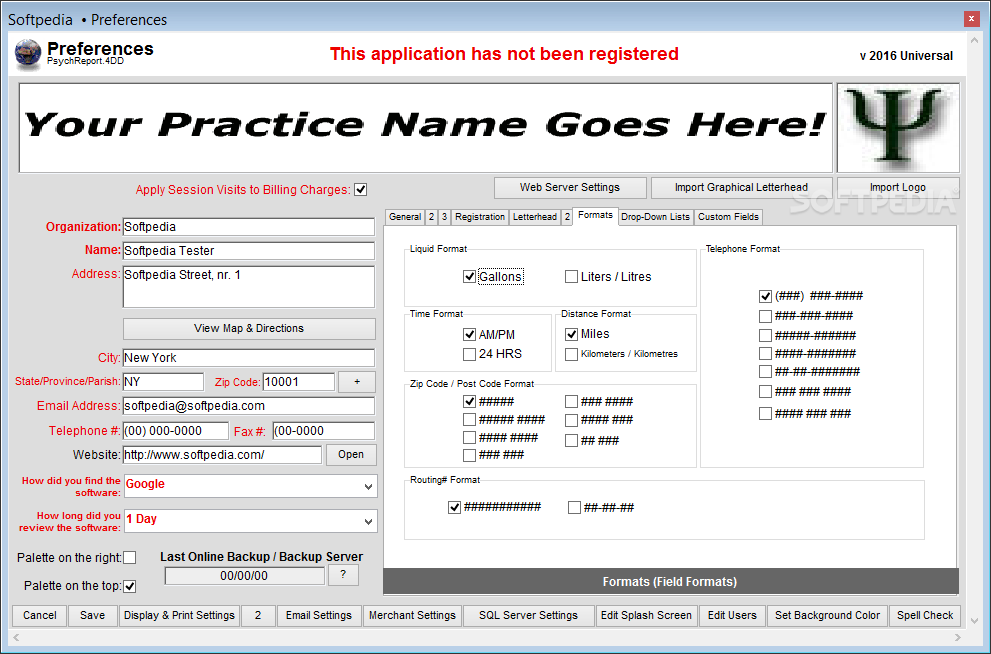Open the Registration tab

480,217
